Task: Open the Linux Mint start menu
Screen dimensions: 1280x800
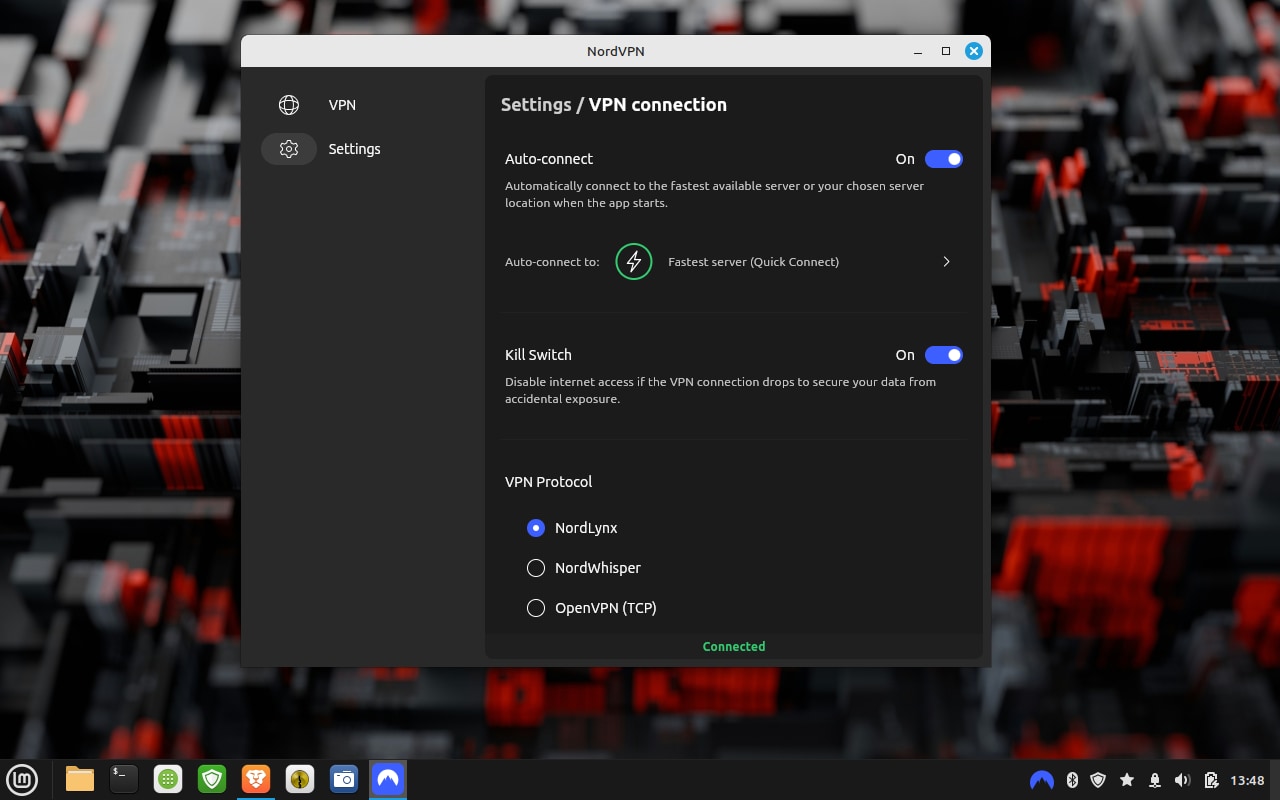Action: [22, 779]
